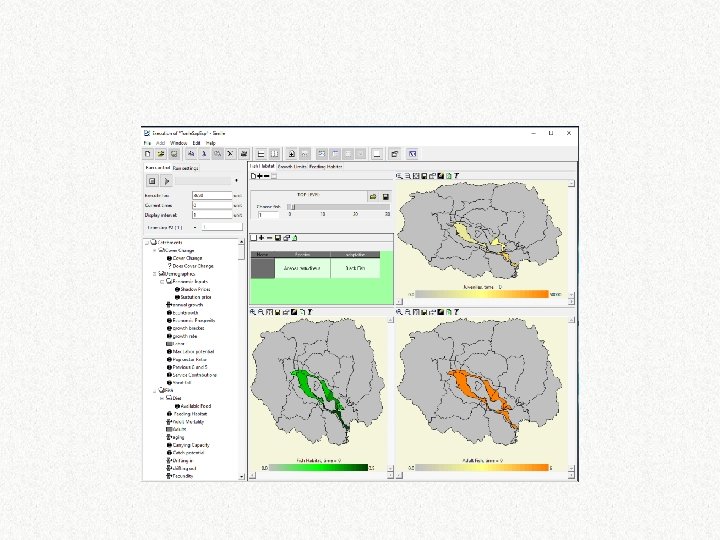Image resolution: width=720 pixels, height=540 pixels.
Task: Click the slider handle in the slider panel
Action: pyautogui.click(x=293, y=207)
